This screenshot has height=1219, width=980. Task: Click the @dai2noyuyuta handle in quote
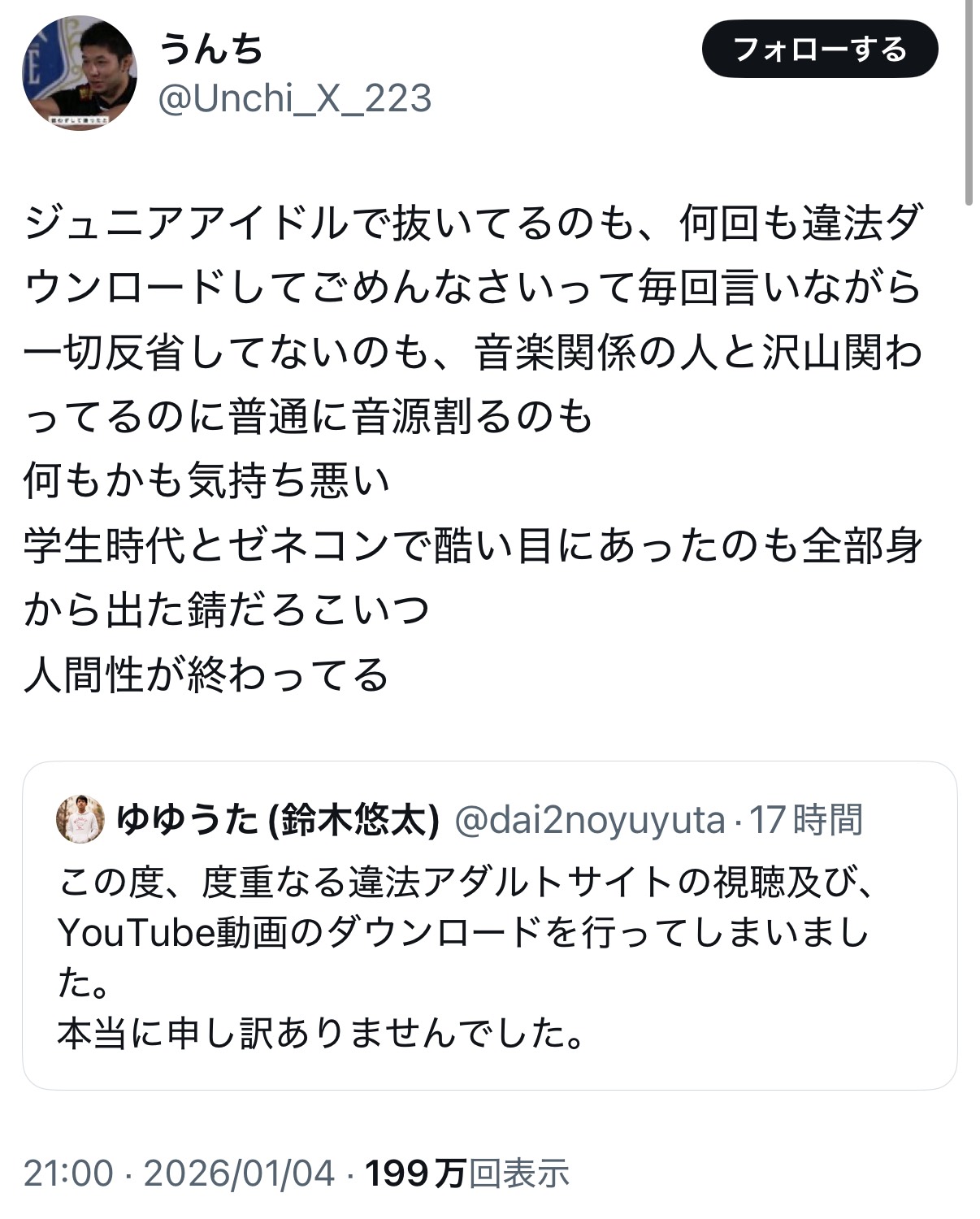point(589,819)
